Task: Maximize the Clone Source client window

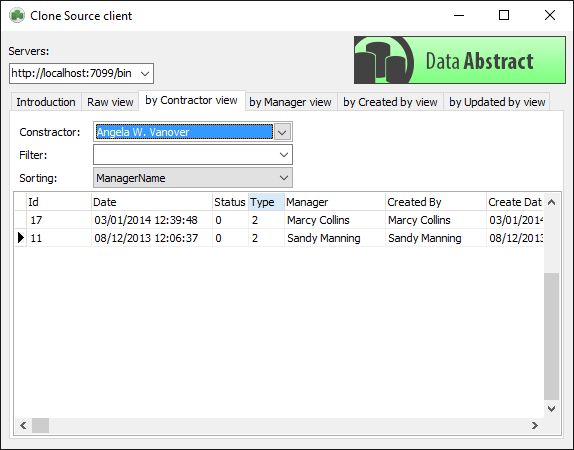Action: 504,15
